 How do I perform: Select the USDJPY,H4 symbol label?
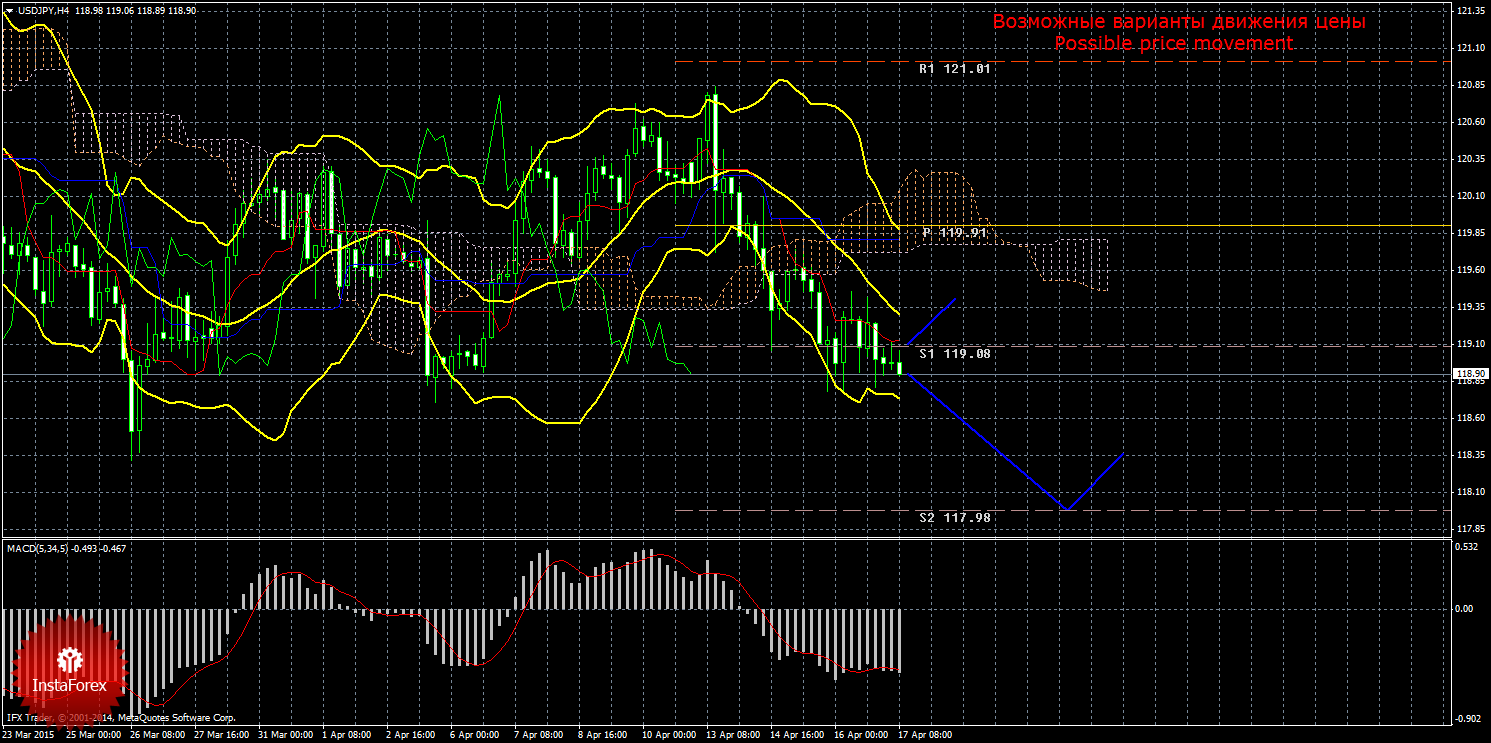pyautogui.click(x=36, y=9)
